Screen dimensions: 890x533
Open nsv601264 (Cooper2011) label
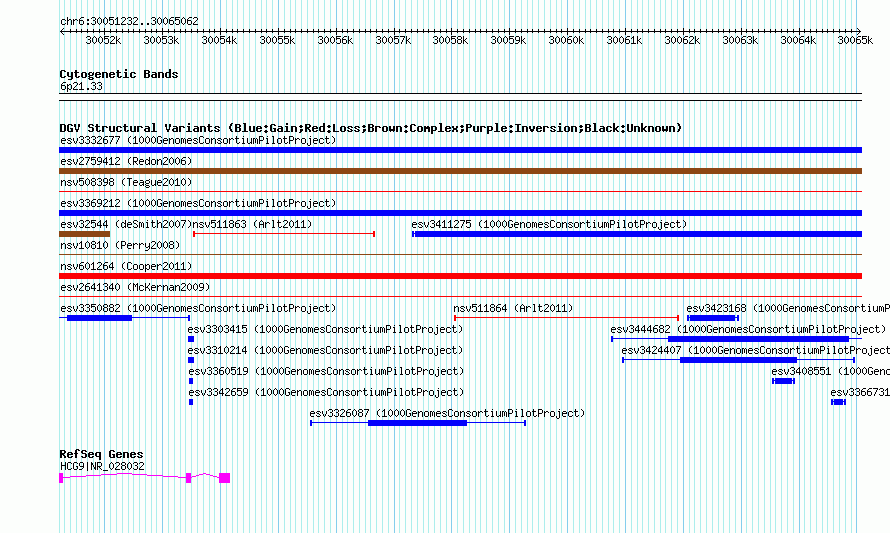[x=126, y=266]
